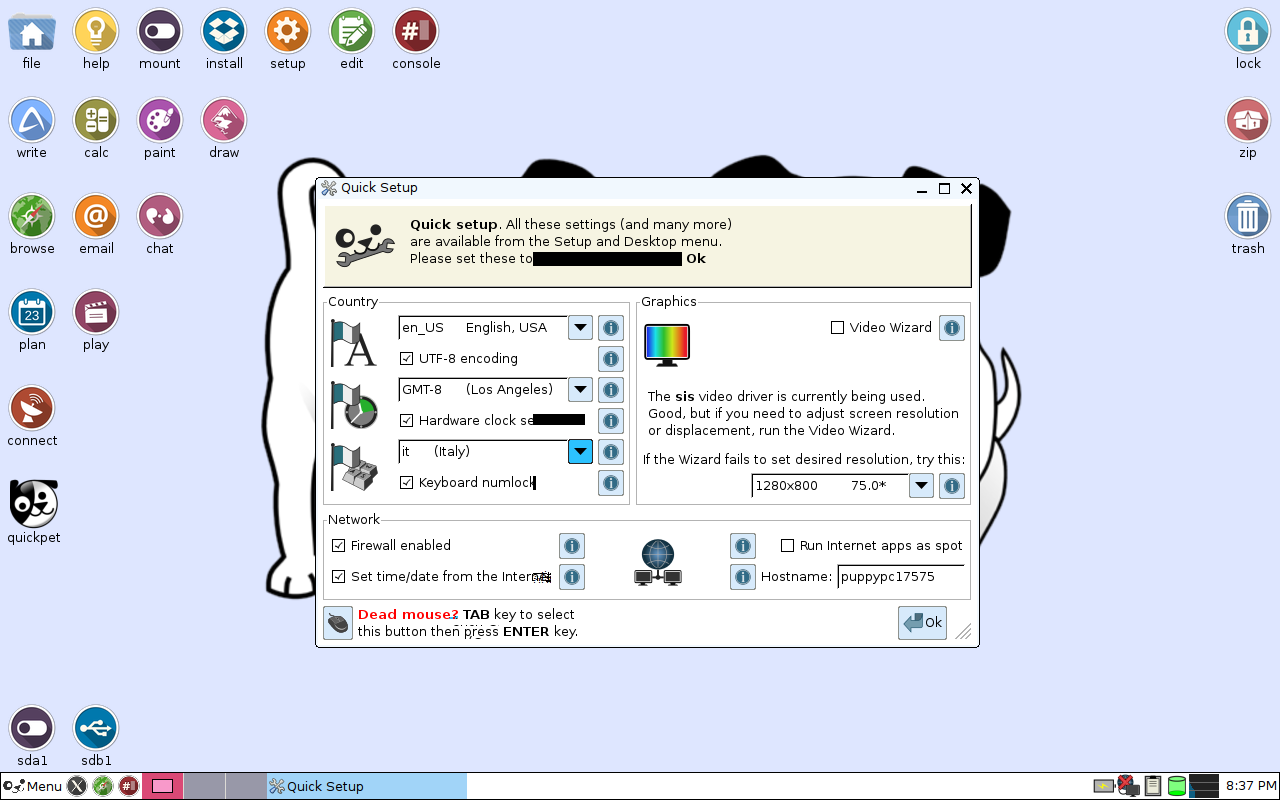Click the lock screen icon
The height and width of the screenshot is (800, 1280).
pyautogui.click(x=1248, y=32)
